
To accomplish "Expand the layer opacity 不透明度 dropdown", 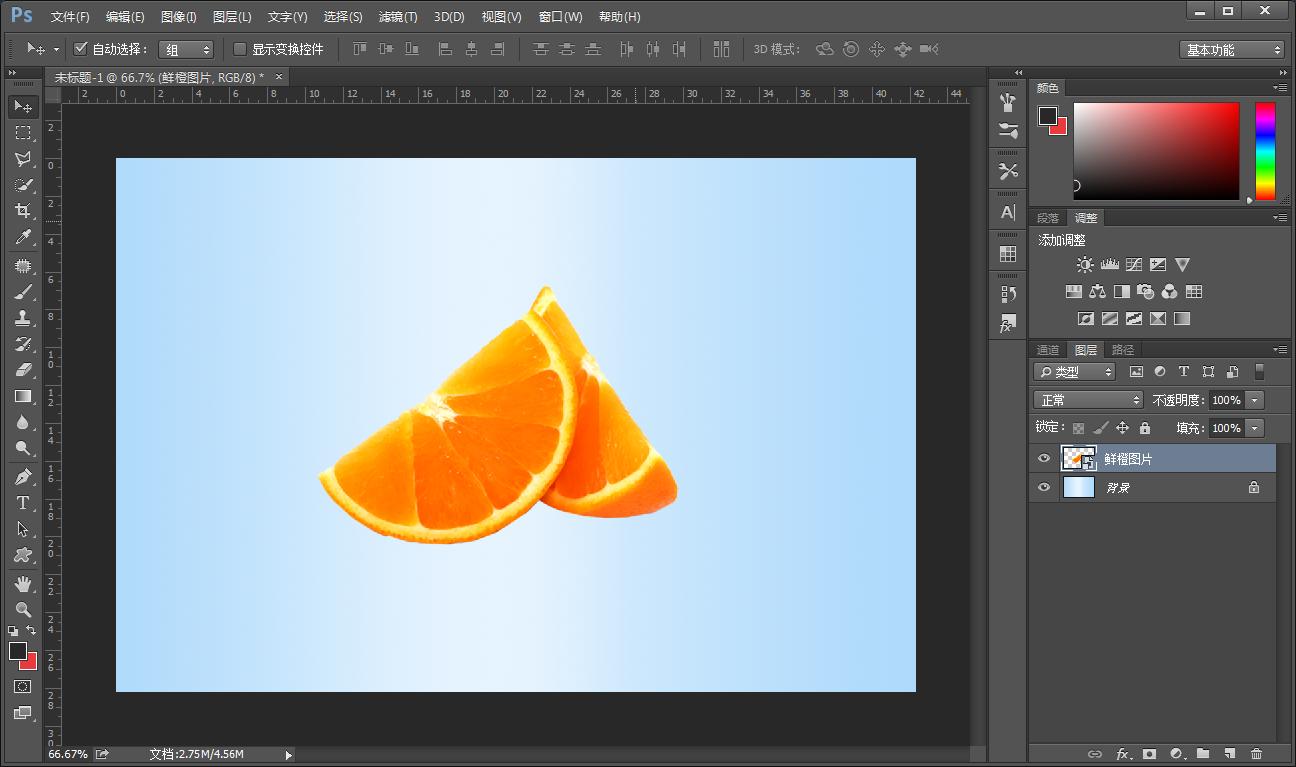I will click(1254, 400).
